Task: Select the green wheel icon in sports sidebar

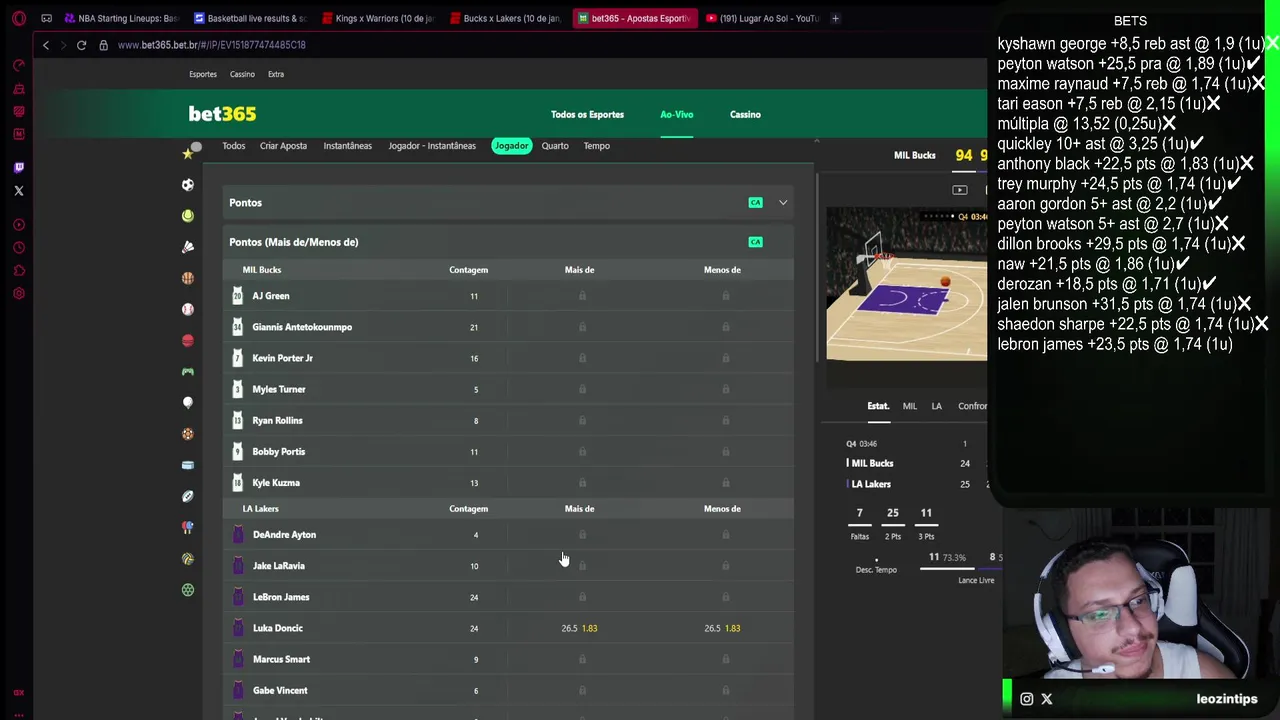Action: pyautogui.click(x=187, y=590)
